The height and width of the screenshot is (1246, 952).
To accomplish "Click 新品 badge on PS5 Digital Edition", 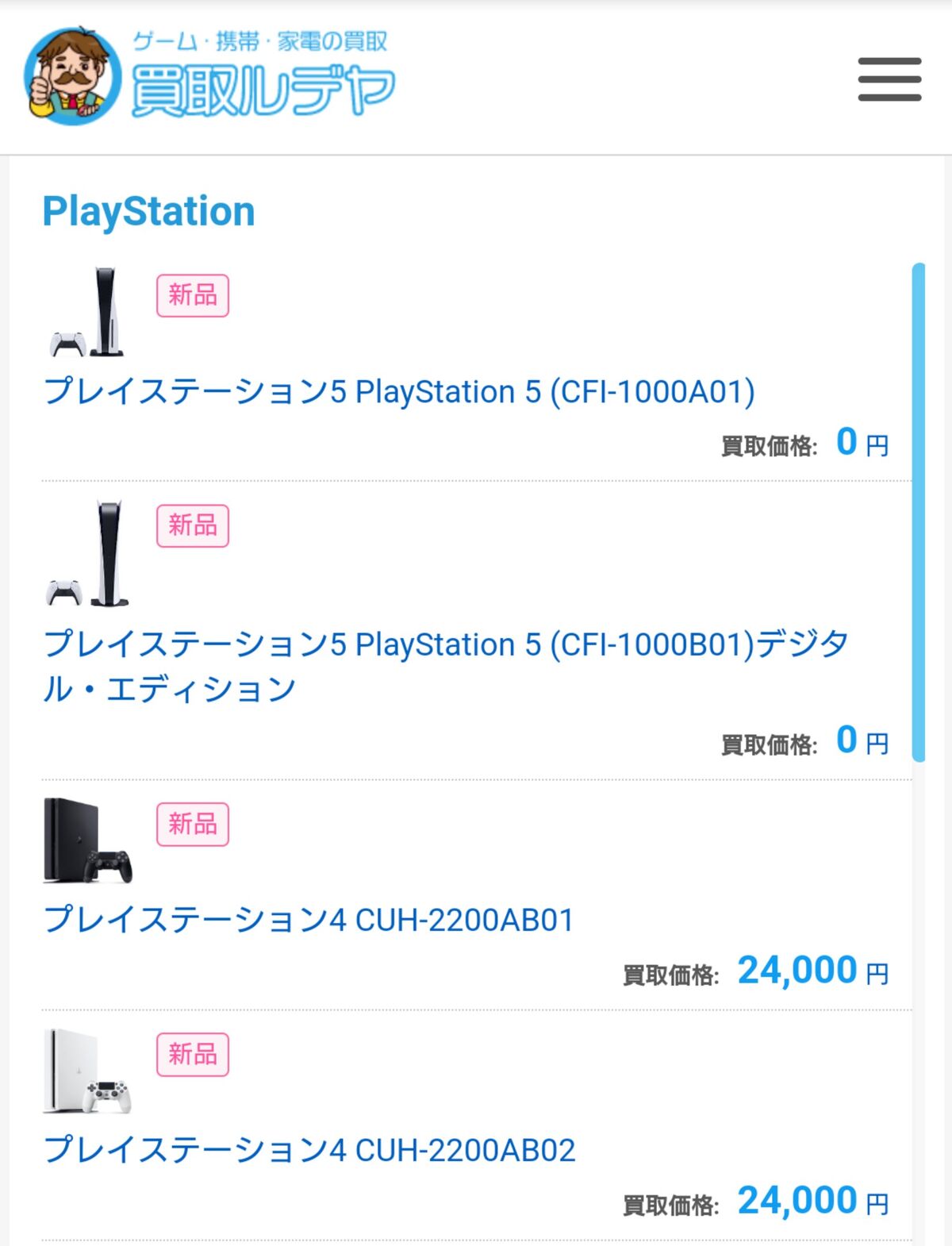I will pyautogui.click(x=193, y=525).
